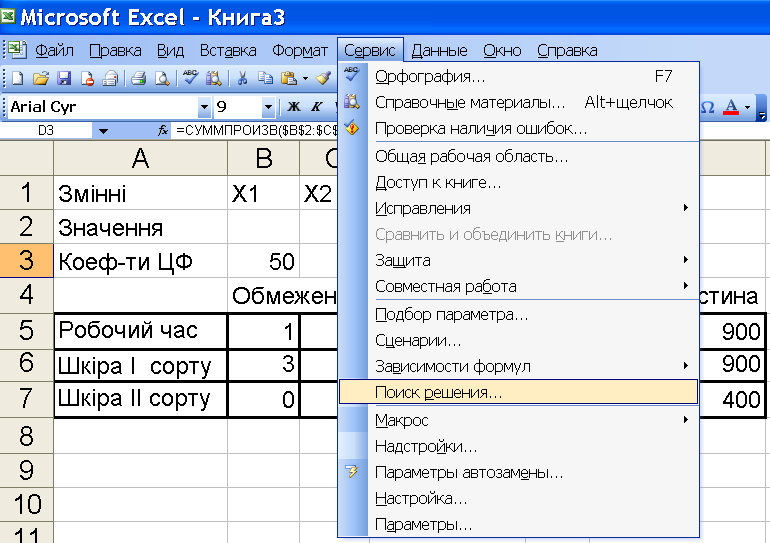The image size is (770, 543).
Task: Click the red Font Color A icon
Action: click(x=731, y=107)
